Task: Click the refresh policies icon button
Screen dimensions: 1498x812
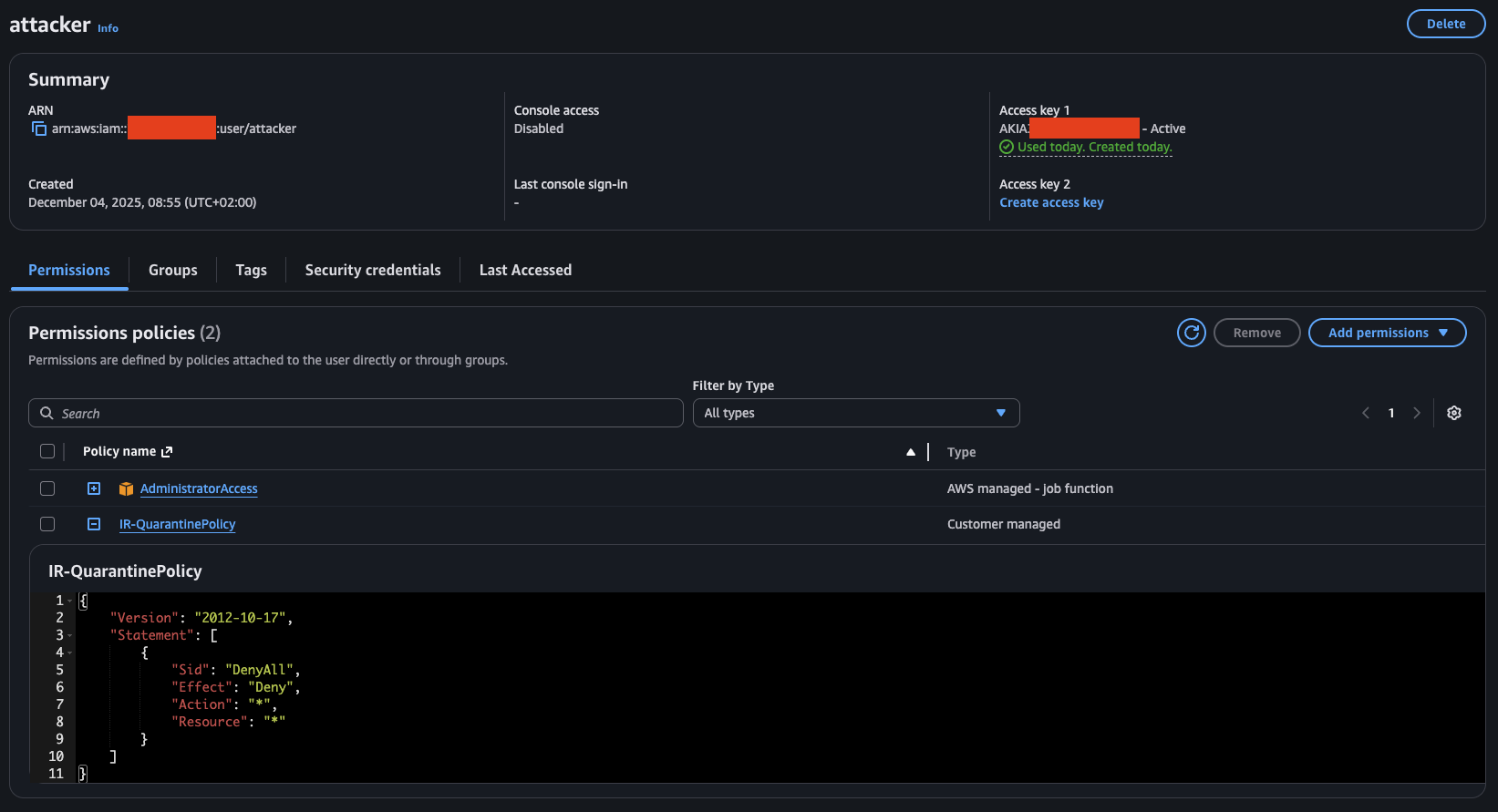Action: tap(1191, 333)
